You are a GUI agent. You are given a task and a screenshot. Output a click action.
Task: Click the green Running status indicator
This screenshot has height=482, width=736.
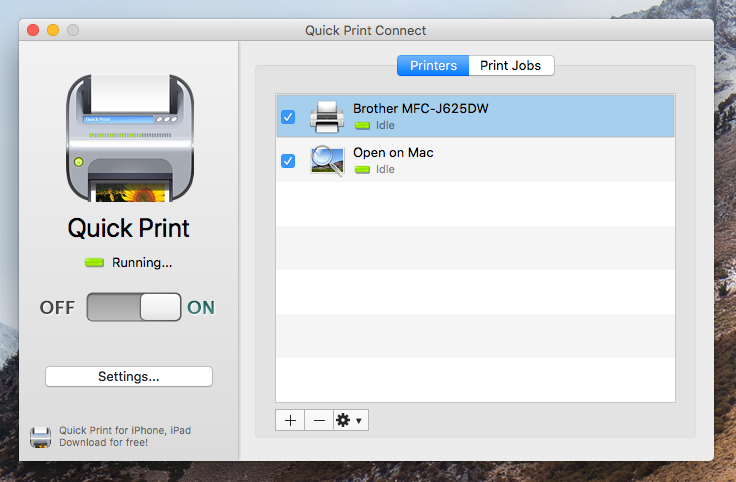coord(94,262)
